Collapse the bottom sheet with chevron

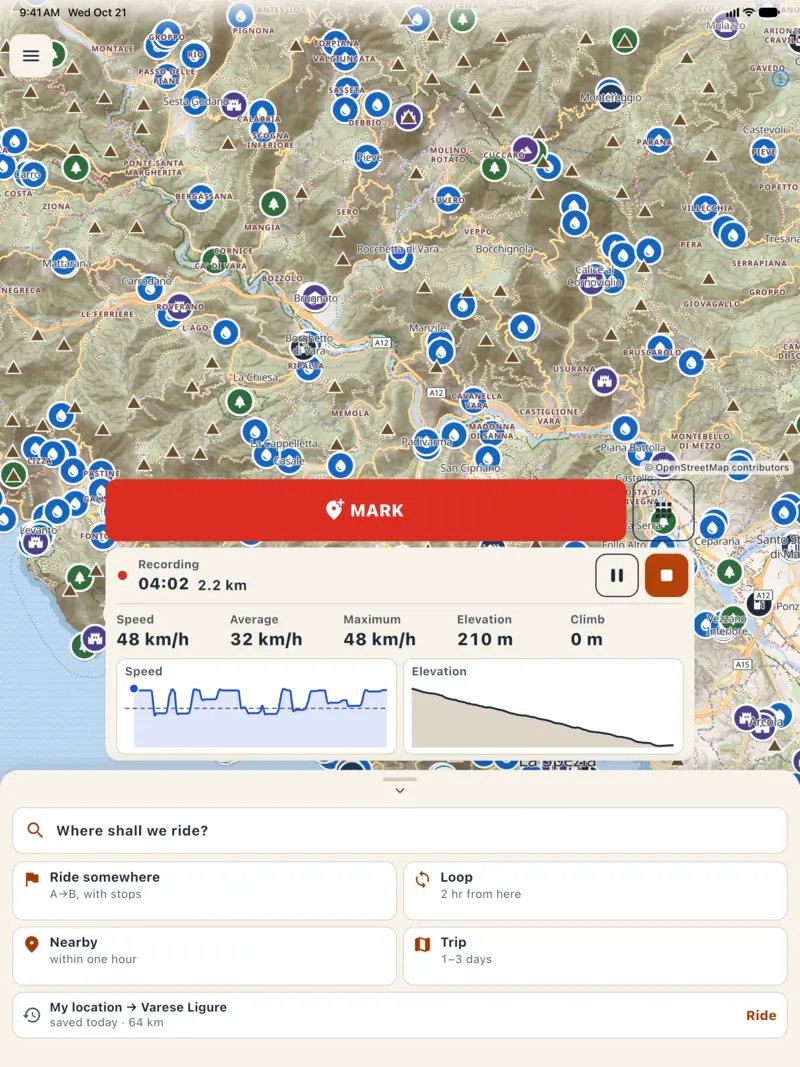[400, 790]
